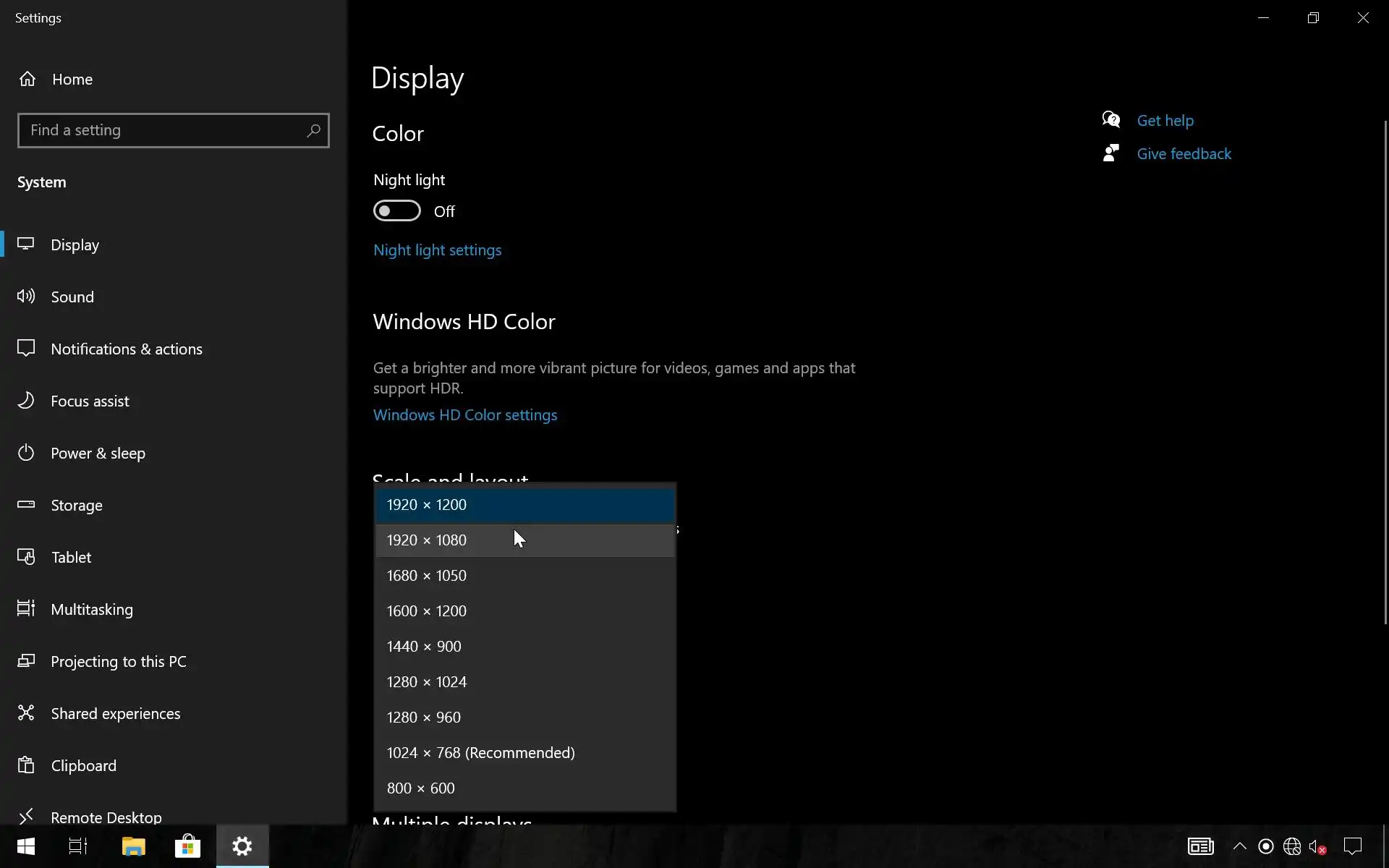Select 800 × 600 resolution entry
This screenshot has width=1389, height=868.
click(x=421, y=788)
